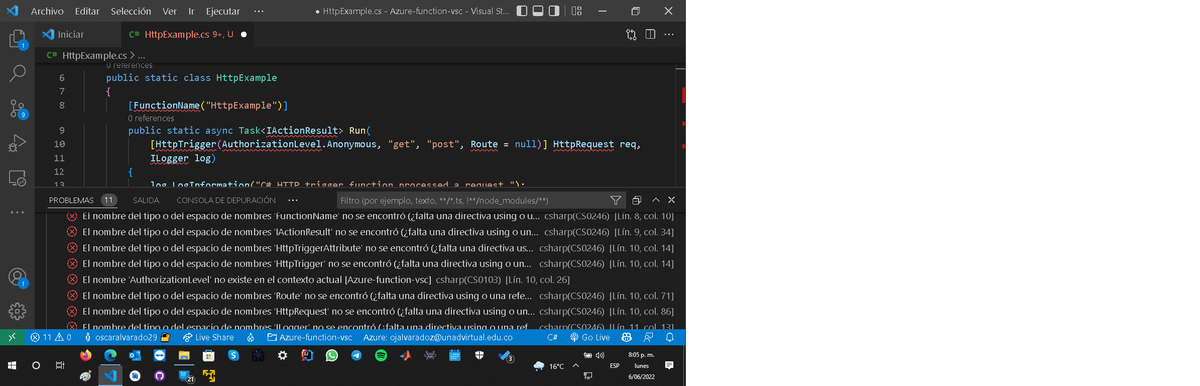
Task: Click the unsaved dot on HttpExample.cs tab
Action: coord(244,34)
